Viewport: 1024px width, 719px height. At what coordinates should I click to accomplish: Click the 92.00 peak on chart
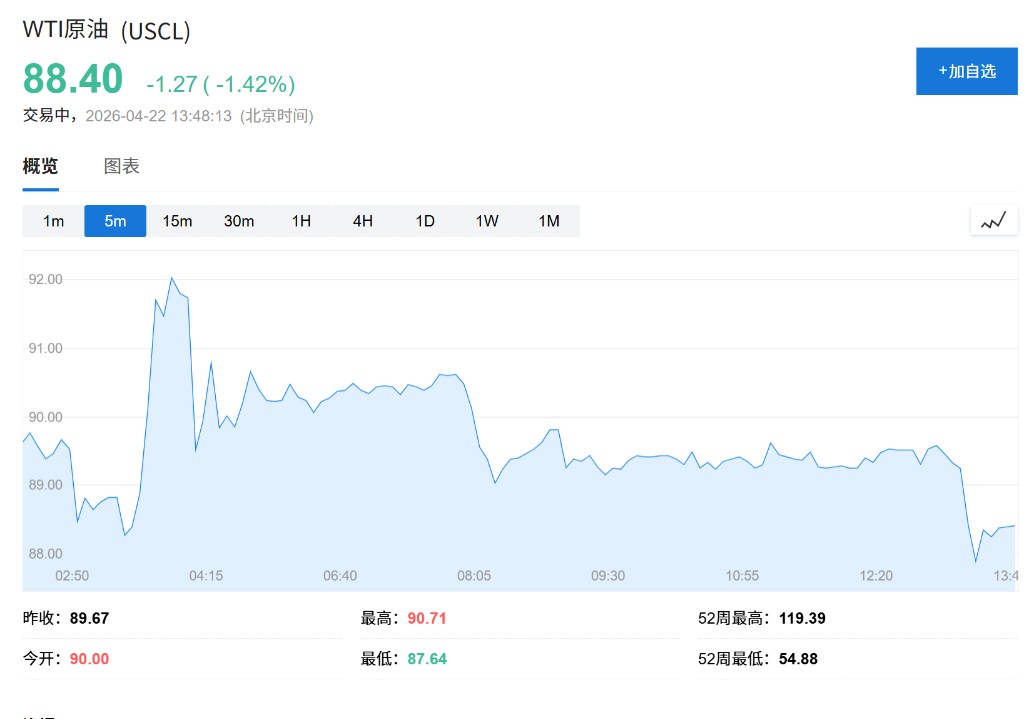(x=171, y=278)
